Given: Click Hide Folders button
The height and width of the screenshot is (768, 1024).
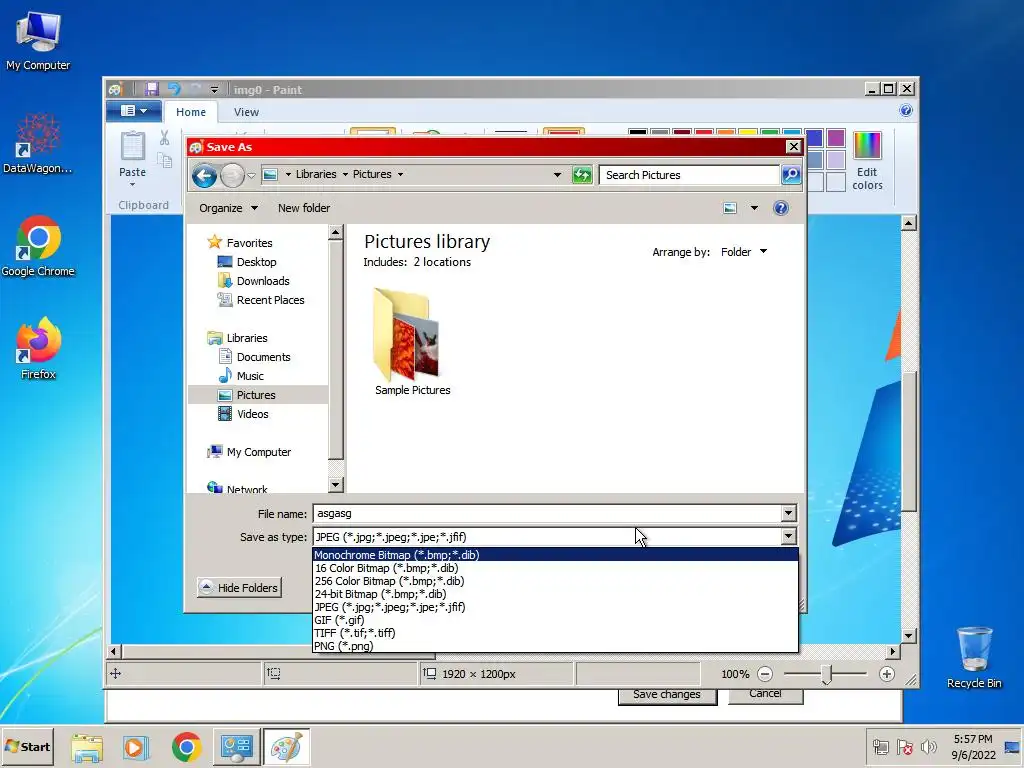Looking at the screenshot, I should coord(240,588).
